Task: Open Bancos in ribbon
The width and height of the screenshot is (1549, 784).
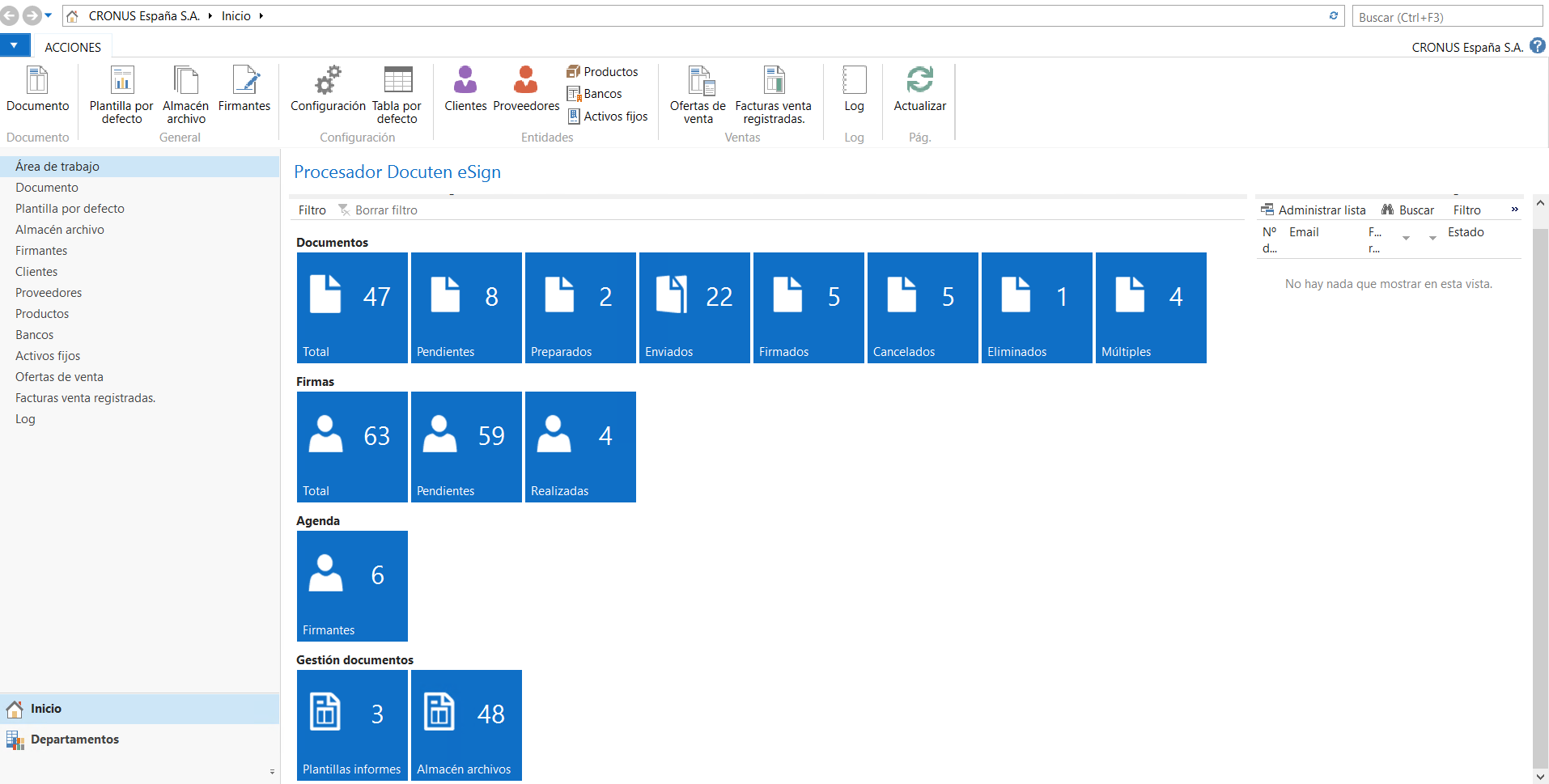Action: [595, 94]
